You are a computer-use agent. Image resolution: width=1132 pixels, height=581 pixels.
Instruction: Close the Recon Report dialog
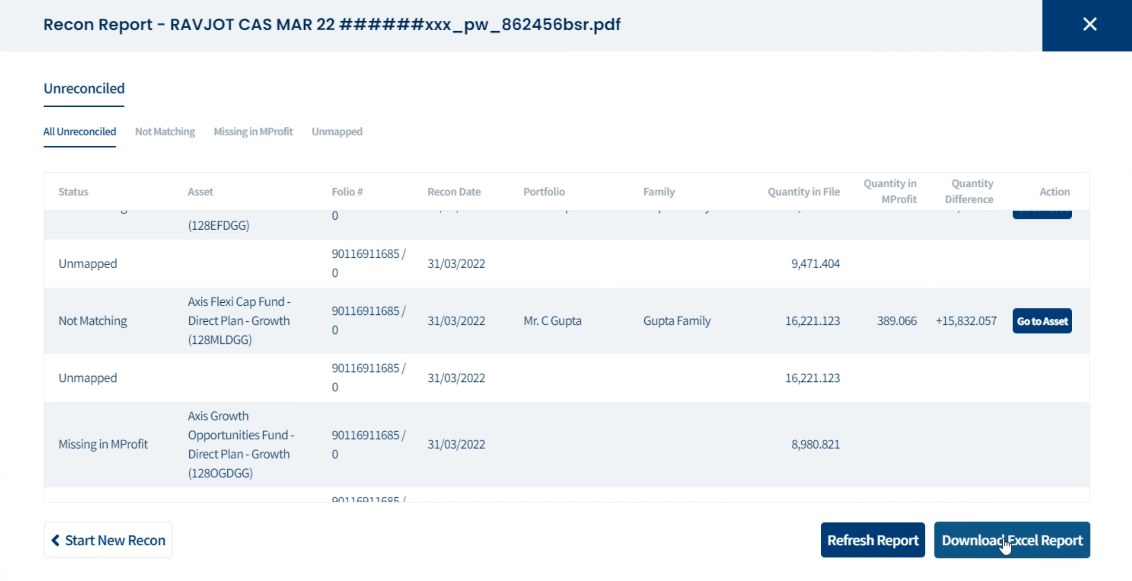pyautogui.click(x=1089, y=25)
